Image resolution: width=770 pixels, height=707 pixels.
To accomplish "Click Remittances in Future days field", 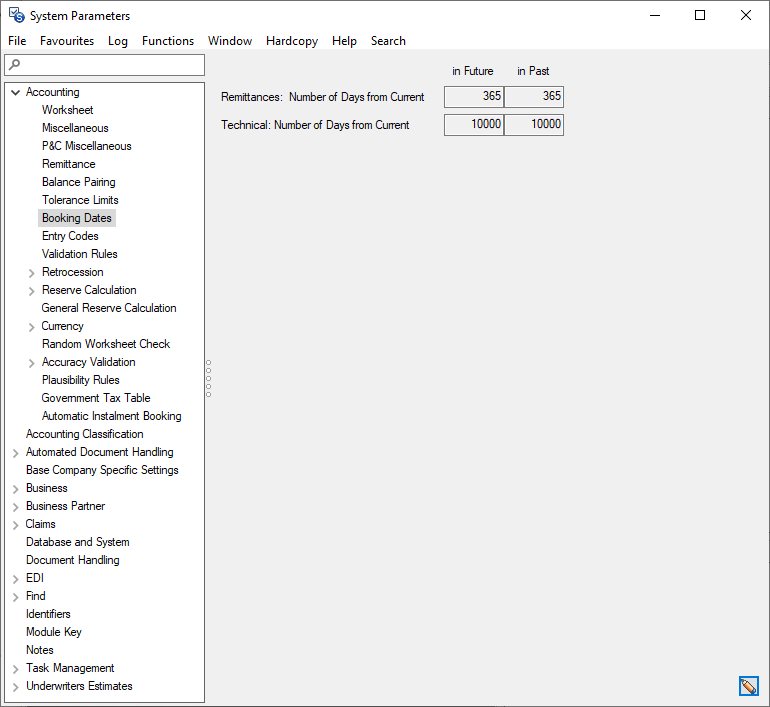I will [x=474, y=97].
